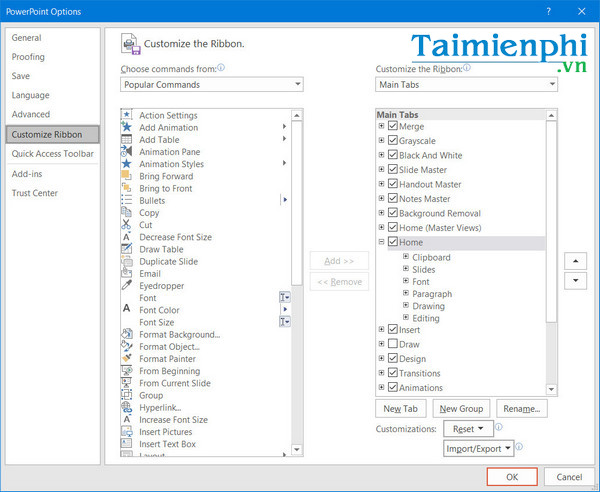Move selected tab up with arrow button
The height and width of the screenshot is (492, 600).
tap(575, 261)
